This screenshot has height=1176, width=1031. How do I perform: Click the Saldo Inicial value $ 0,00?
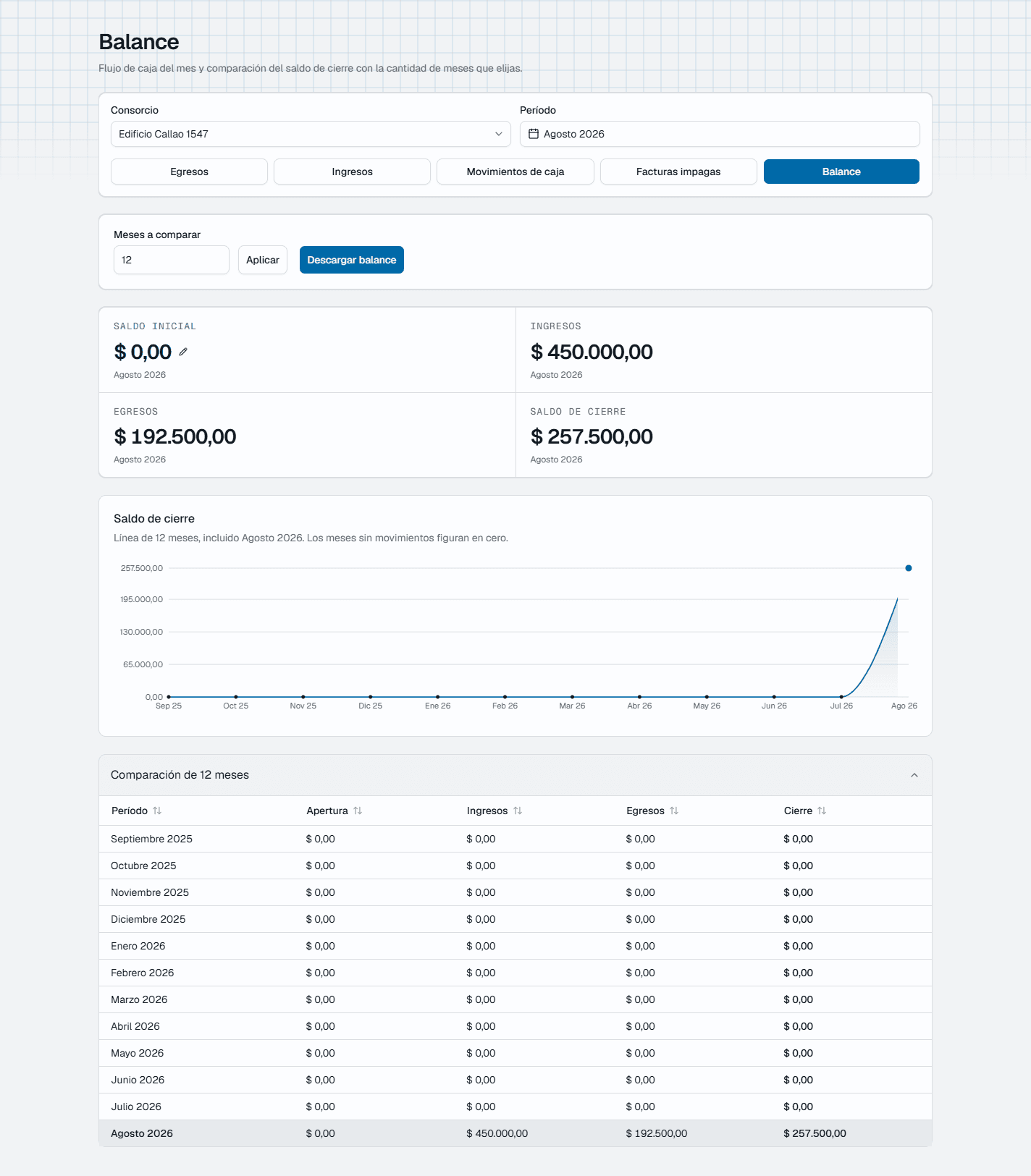143,352
